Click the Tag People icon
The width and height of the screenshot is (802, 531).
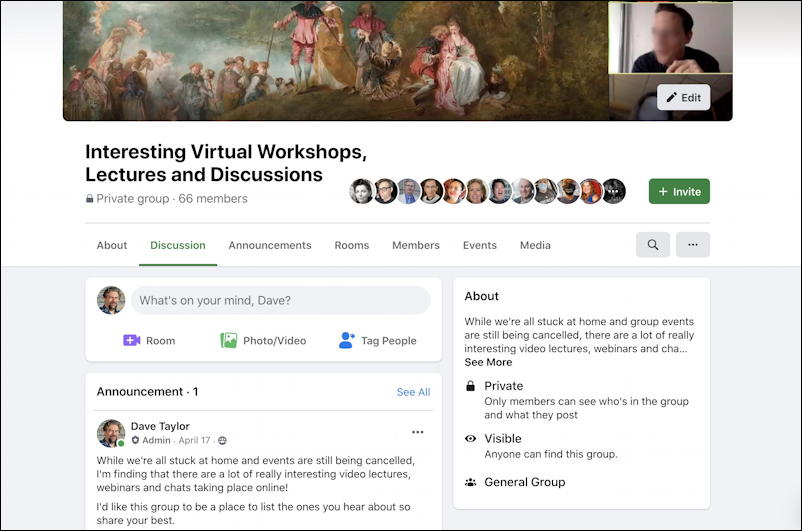pos(347,340)
